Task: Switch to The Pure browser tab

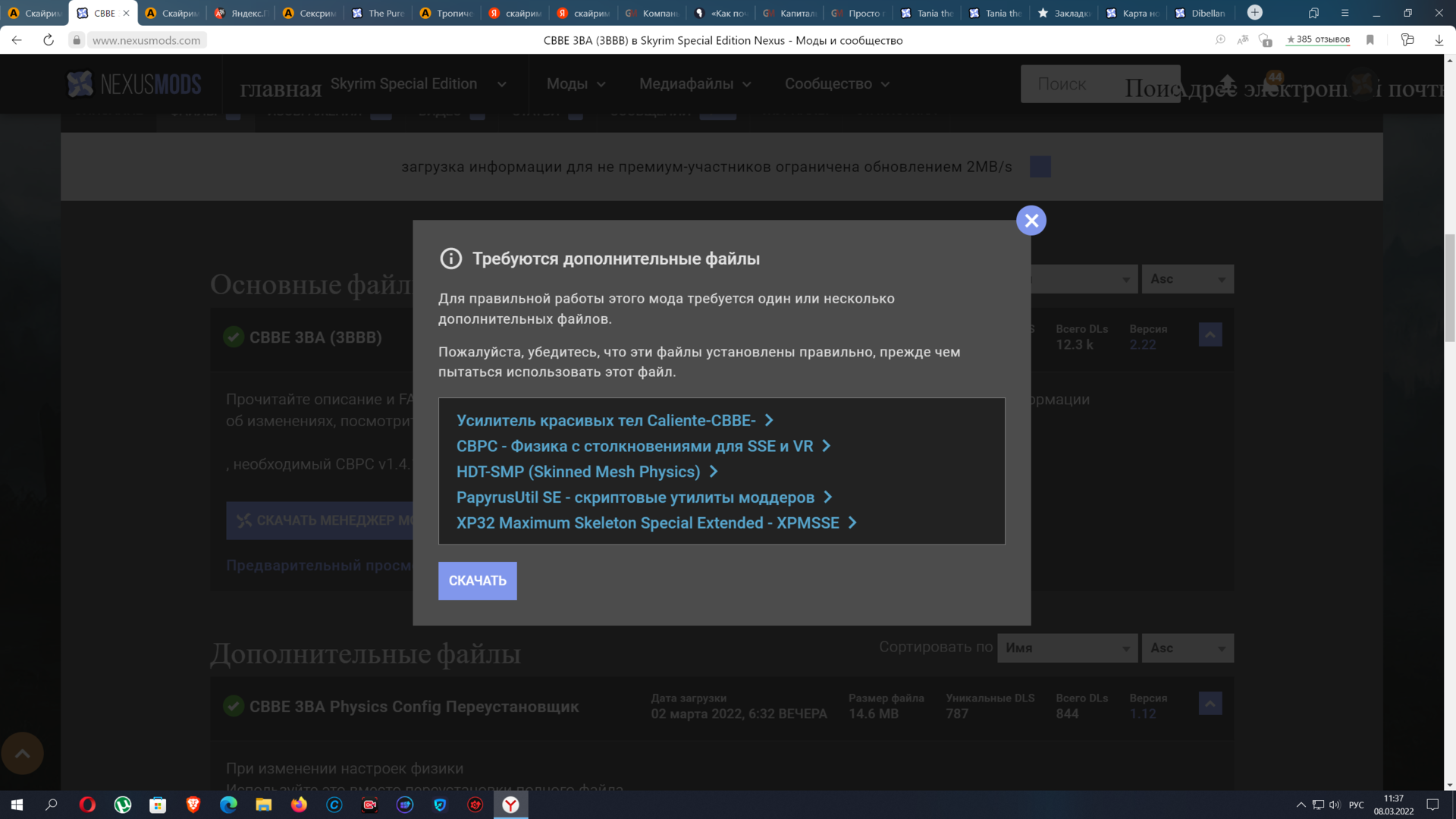Action: point(378,13)
